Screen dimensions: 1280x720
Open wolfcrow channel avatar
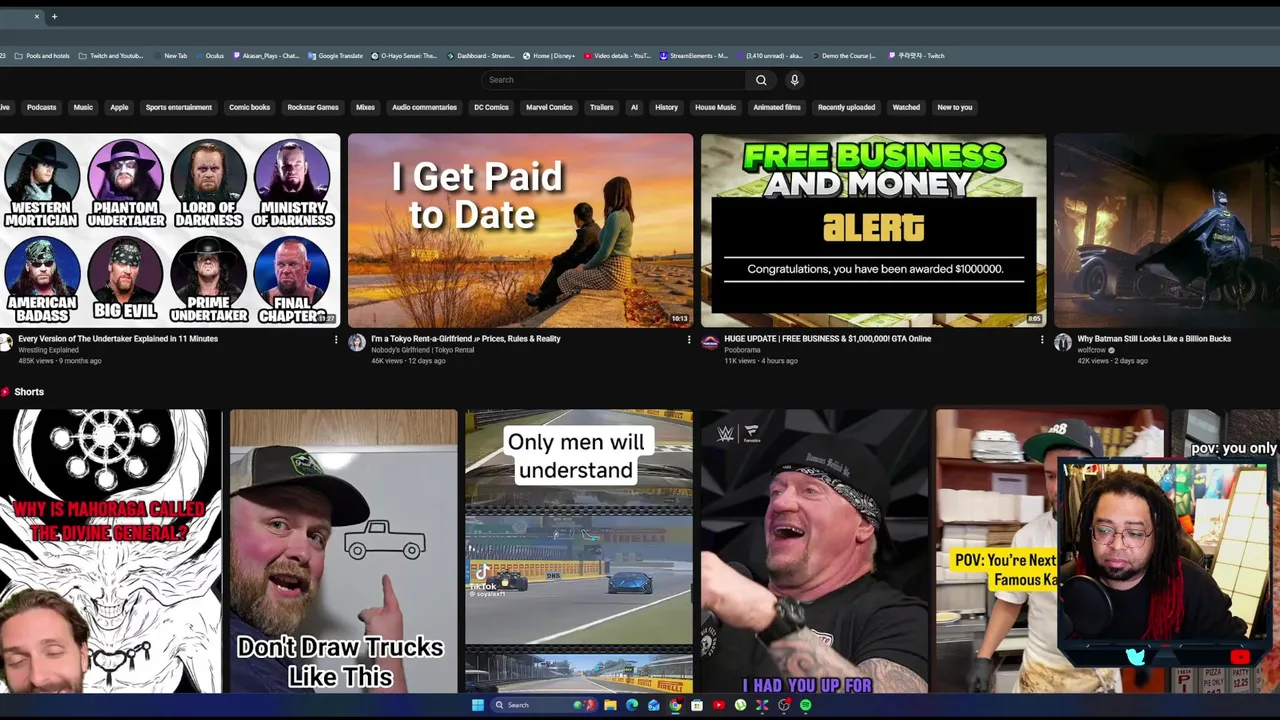pyautogui.click(x=1063, y=343)
